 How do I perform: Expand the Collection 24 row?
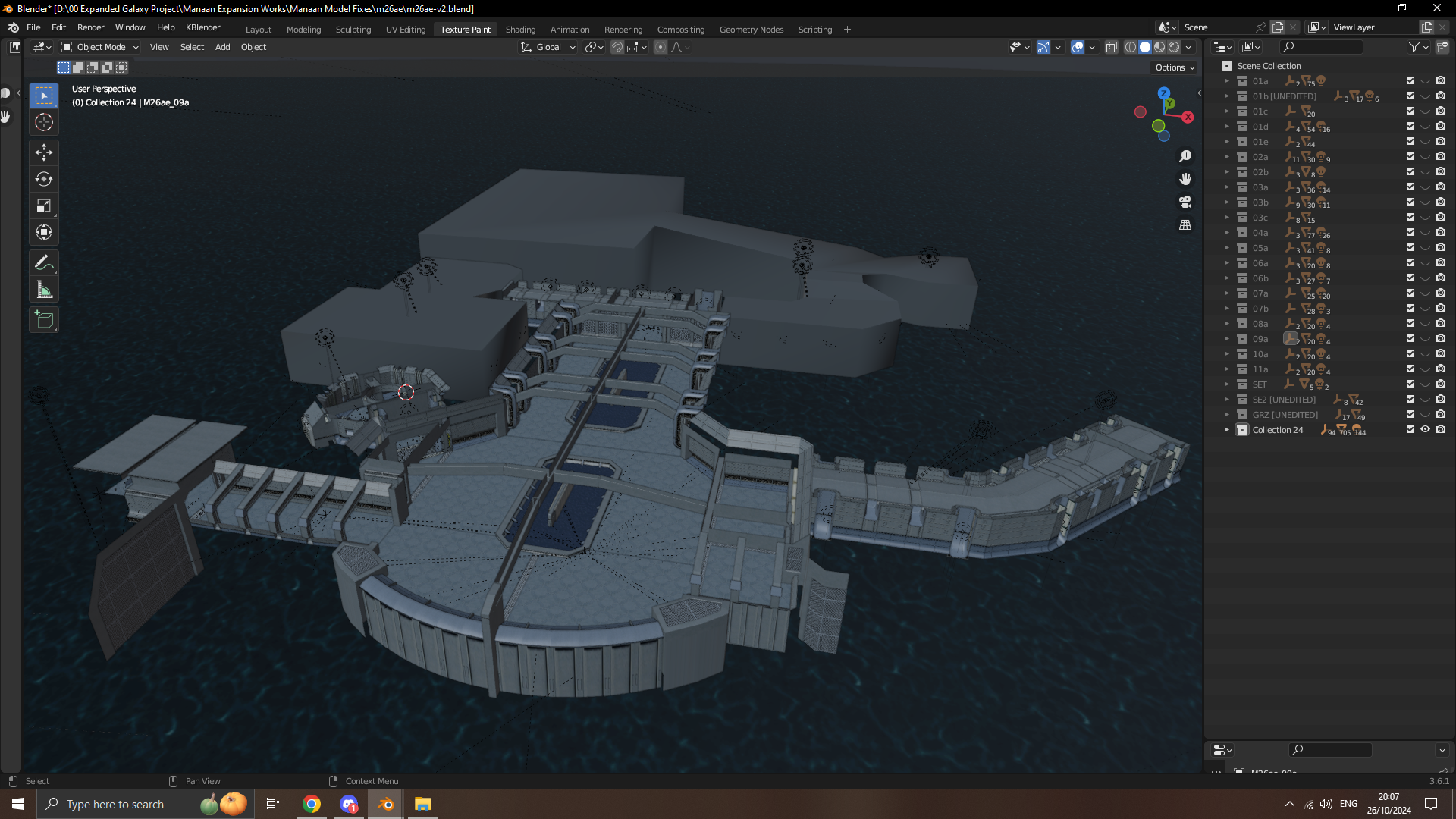(1226, 430)
